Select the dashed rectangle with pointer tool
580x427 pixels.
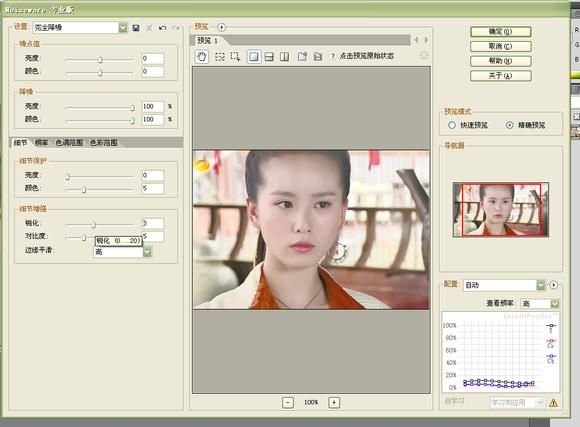[x=235, y=57]
